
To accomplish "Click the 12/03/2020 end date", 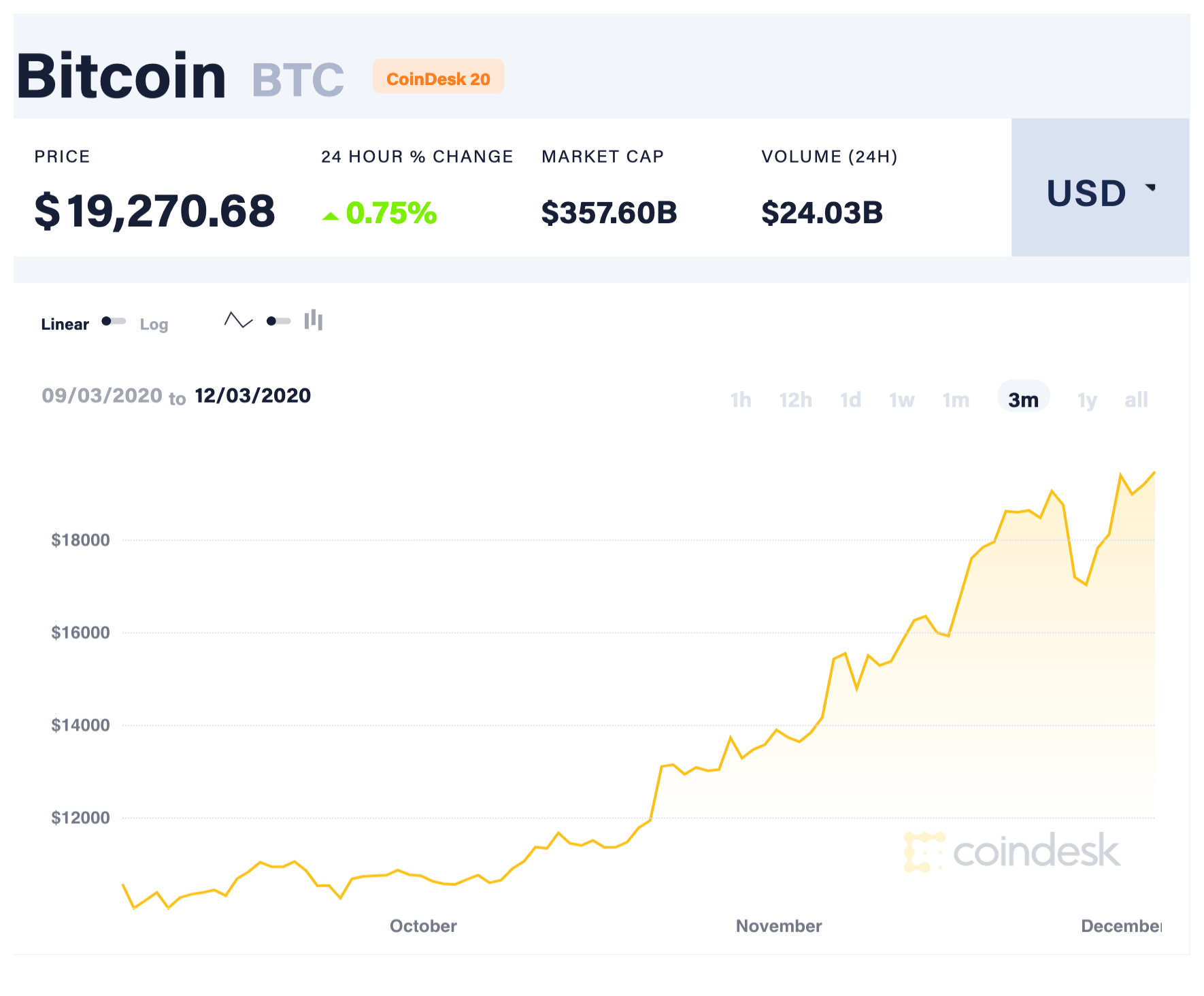I will (252, 395).
